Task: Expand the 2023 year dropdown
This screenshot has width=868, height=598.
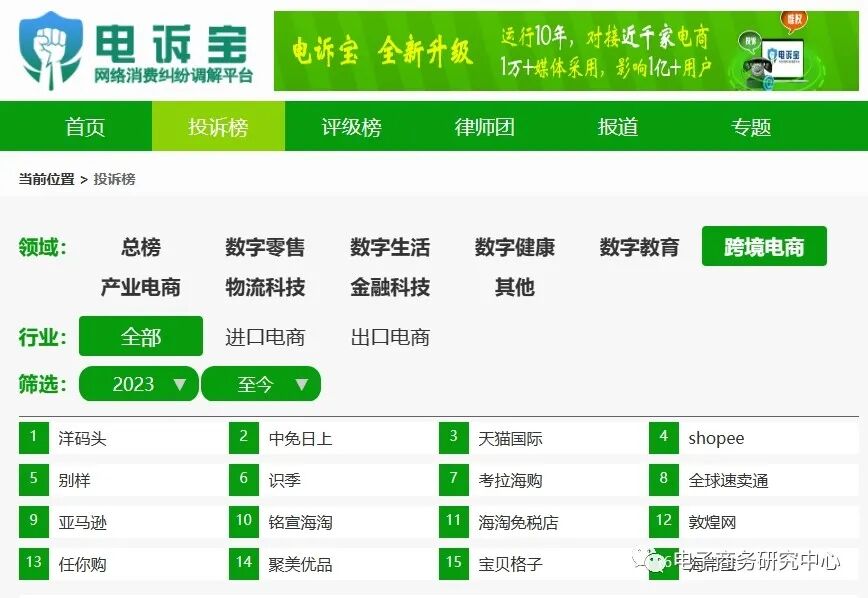Action: point(138,384)
